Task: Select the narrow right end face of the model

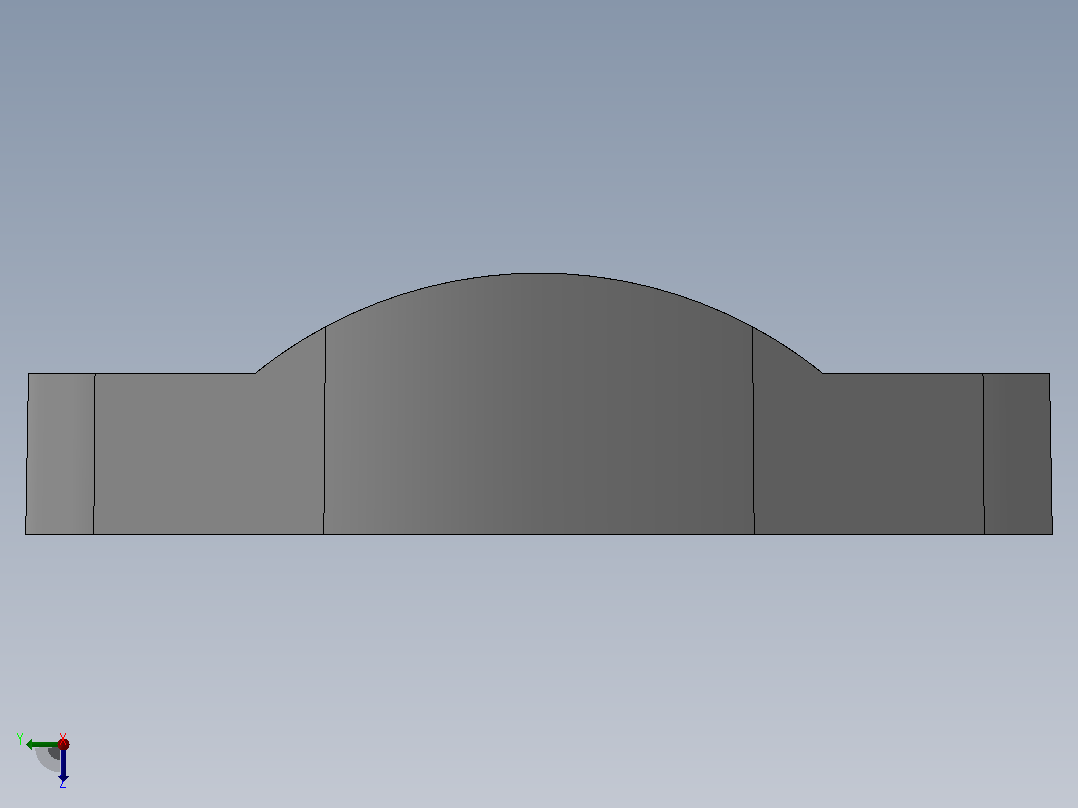Action: pos(1018,454)
